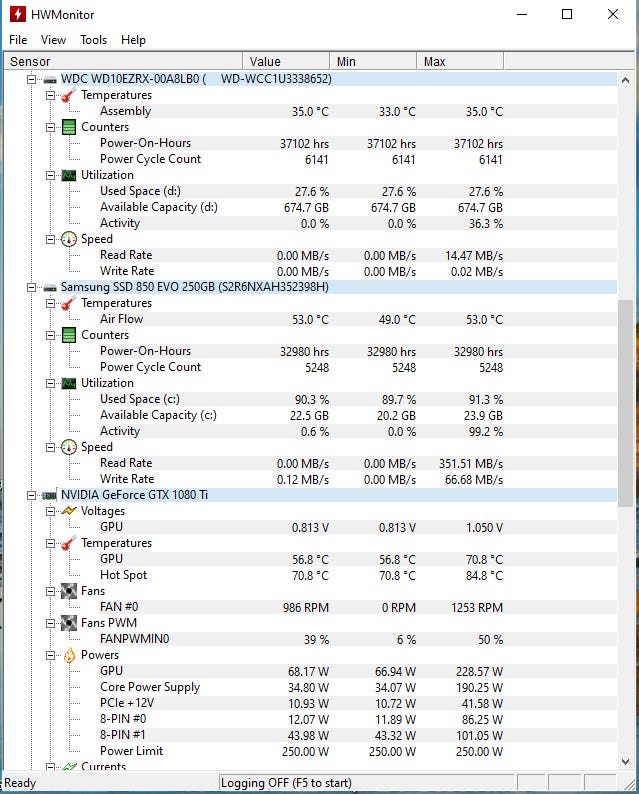Open the Help menu
639x794 pixels.
point(133,39)
